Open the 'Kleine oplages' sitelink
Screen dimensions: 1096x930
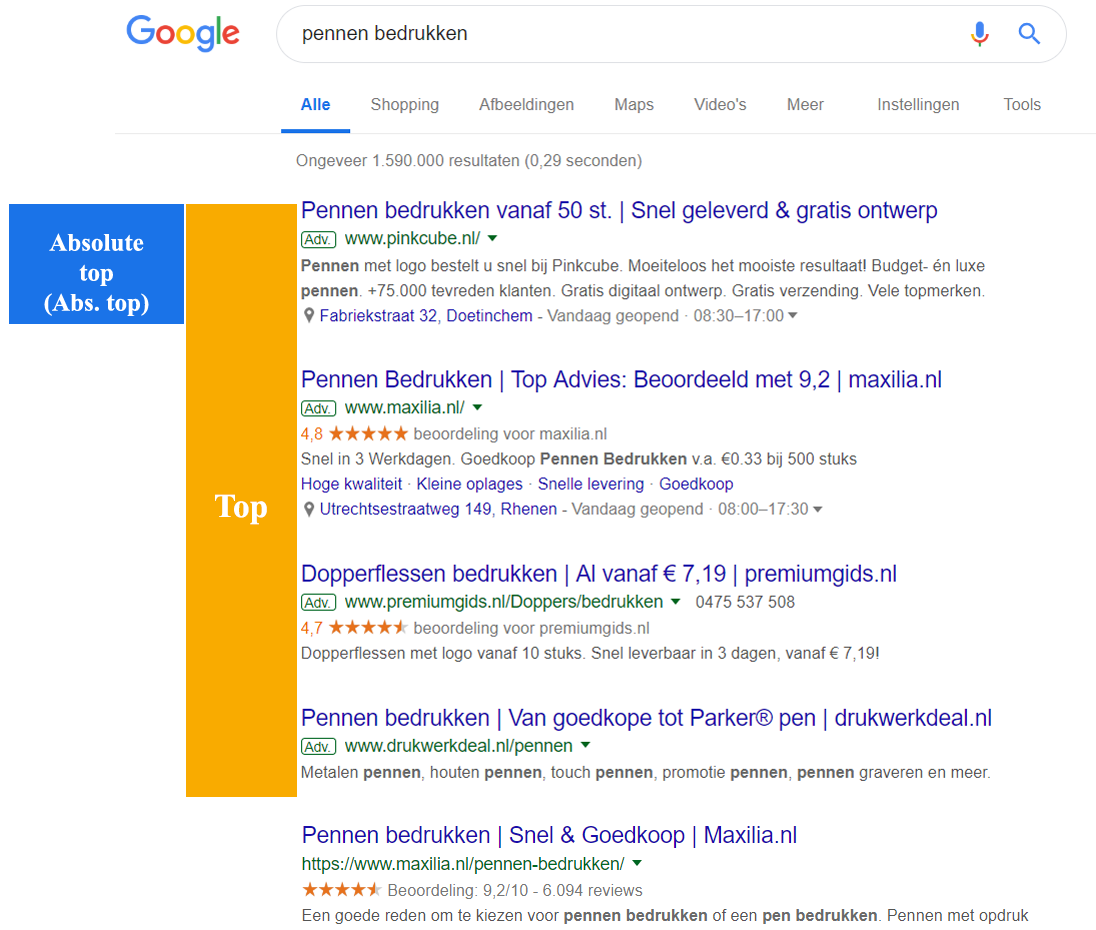pos(469,484)
